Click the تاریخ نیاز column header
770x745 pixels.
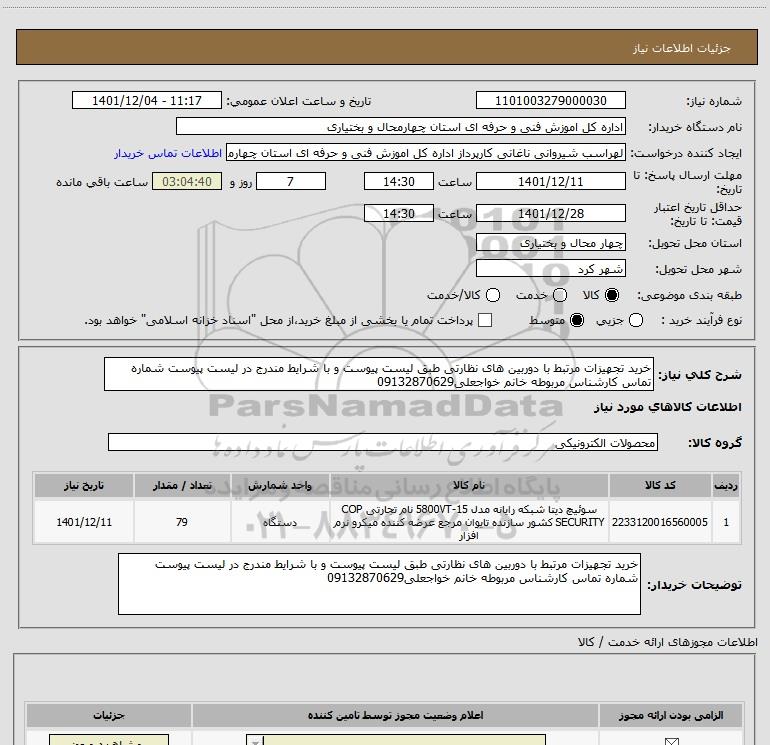[84, 485]
